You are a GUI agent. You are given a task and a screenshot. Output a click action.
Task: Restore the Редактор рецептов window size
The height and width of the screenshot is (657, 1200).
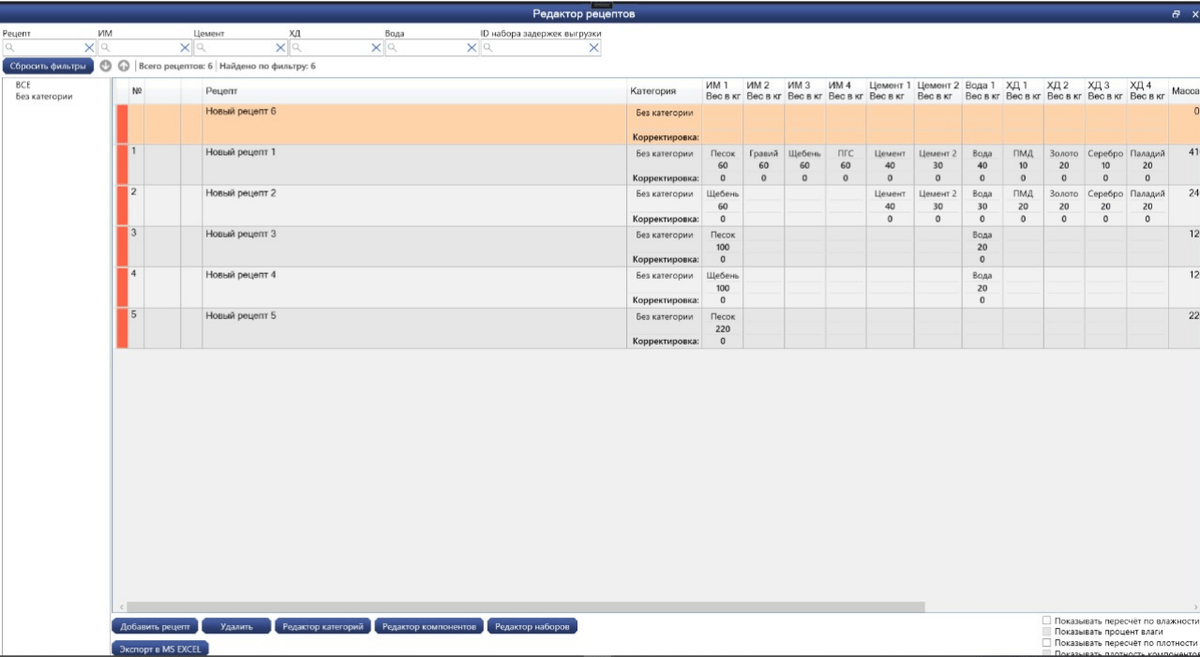pos(1176,14)
